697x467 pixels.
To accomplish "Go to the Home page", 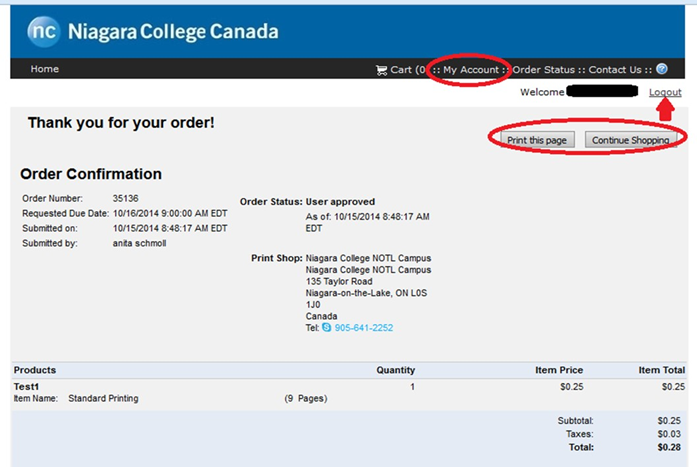I will pyautogui.click(x=45, y=69).
